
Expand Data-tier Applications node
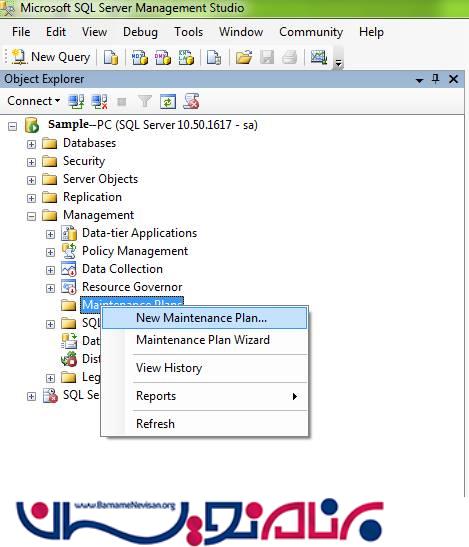point(50,234)
